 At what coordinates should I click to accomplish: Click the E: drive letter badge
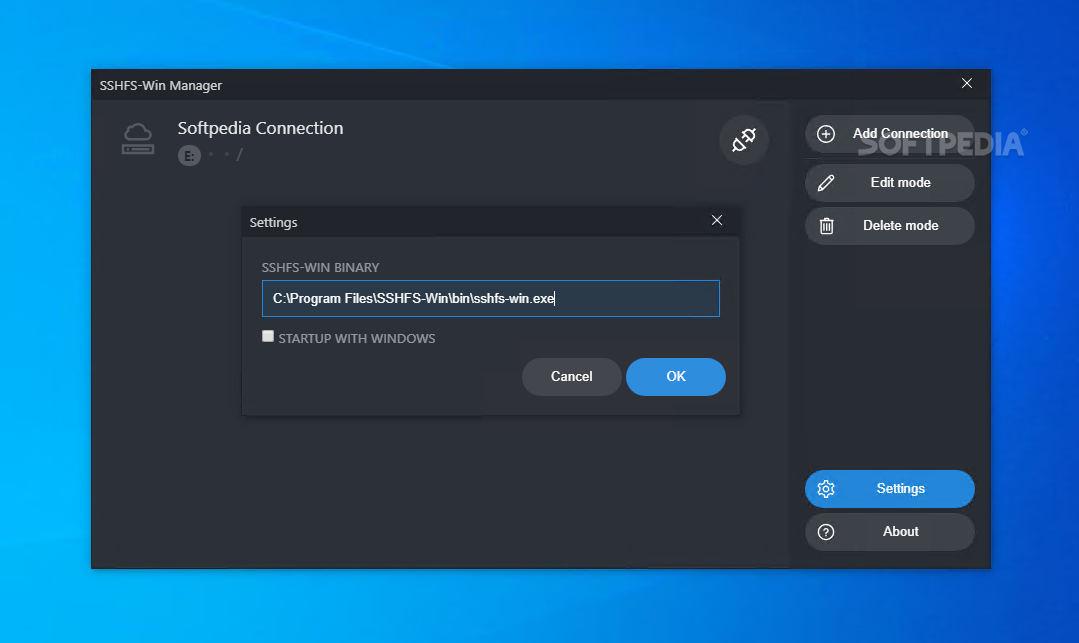(189, 156)
